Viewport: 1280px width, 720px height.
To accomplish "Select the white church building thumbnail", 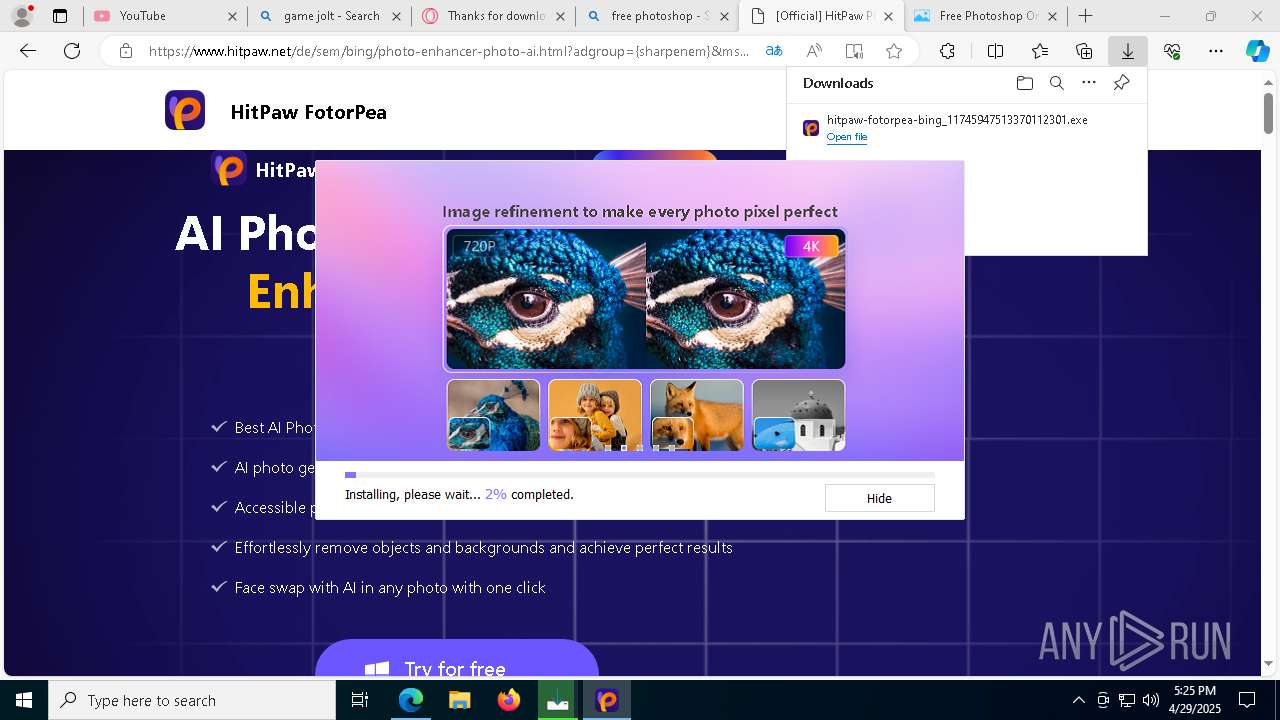I will pyautogui.click(x=798, y=415).
